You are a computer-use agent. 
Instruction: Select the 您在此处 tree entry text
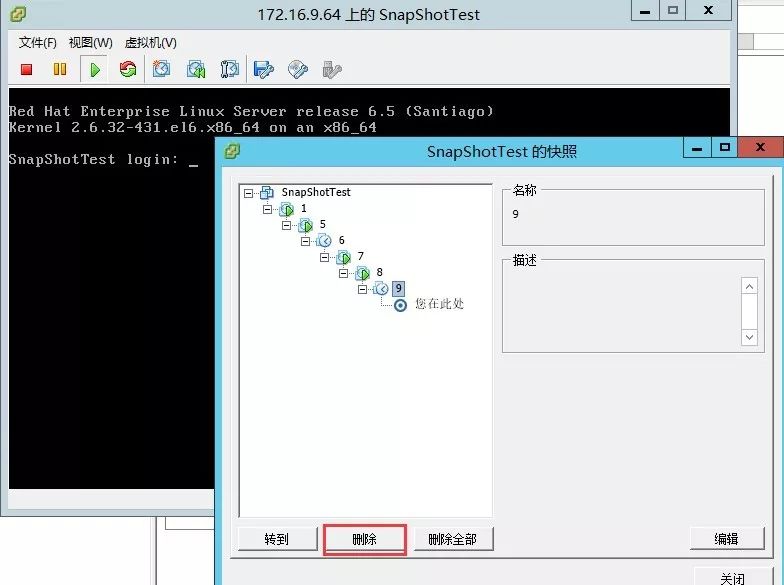point(440,304)
